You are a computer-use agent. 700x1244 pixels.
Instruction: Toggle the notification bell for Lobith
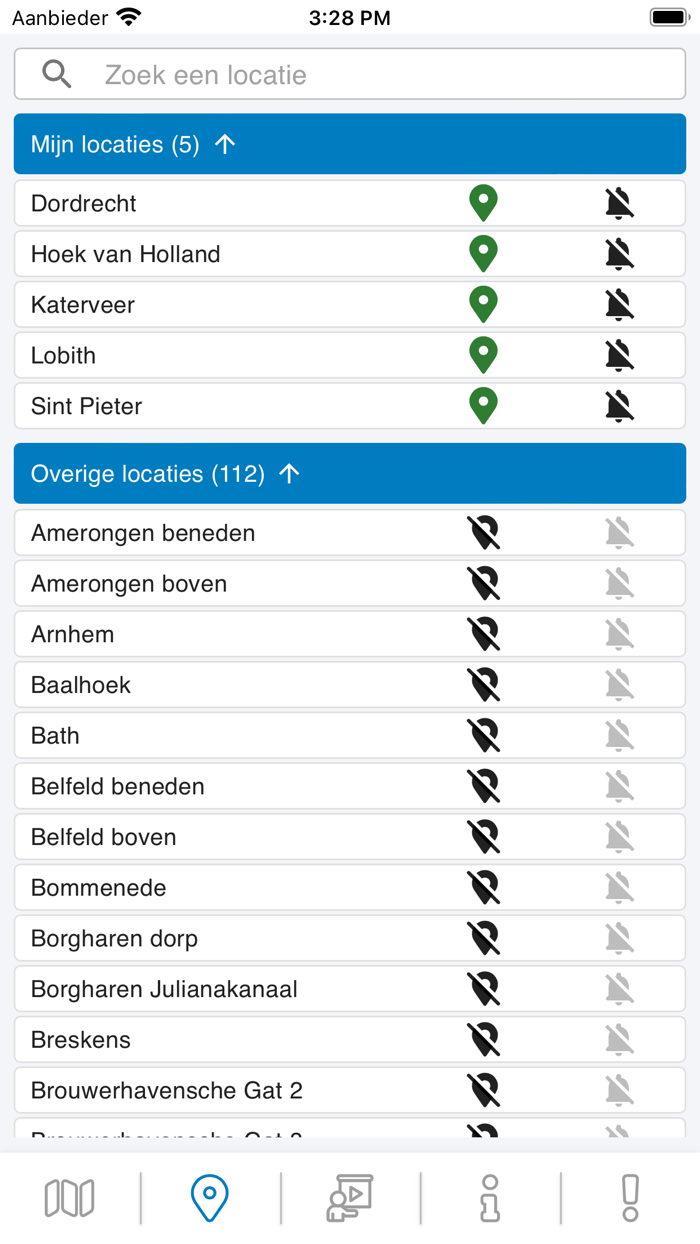(x=617, y=355)
